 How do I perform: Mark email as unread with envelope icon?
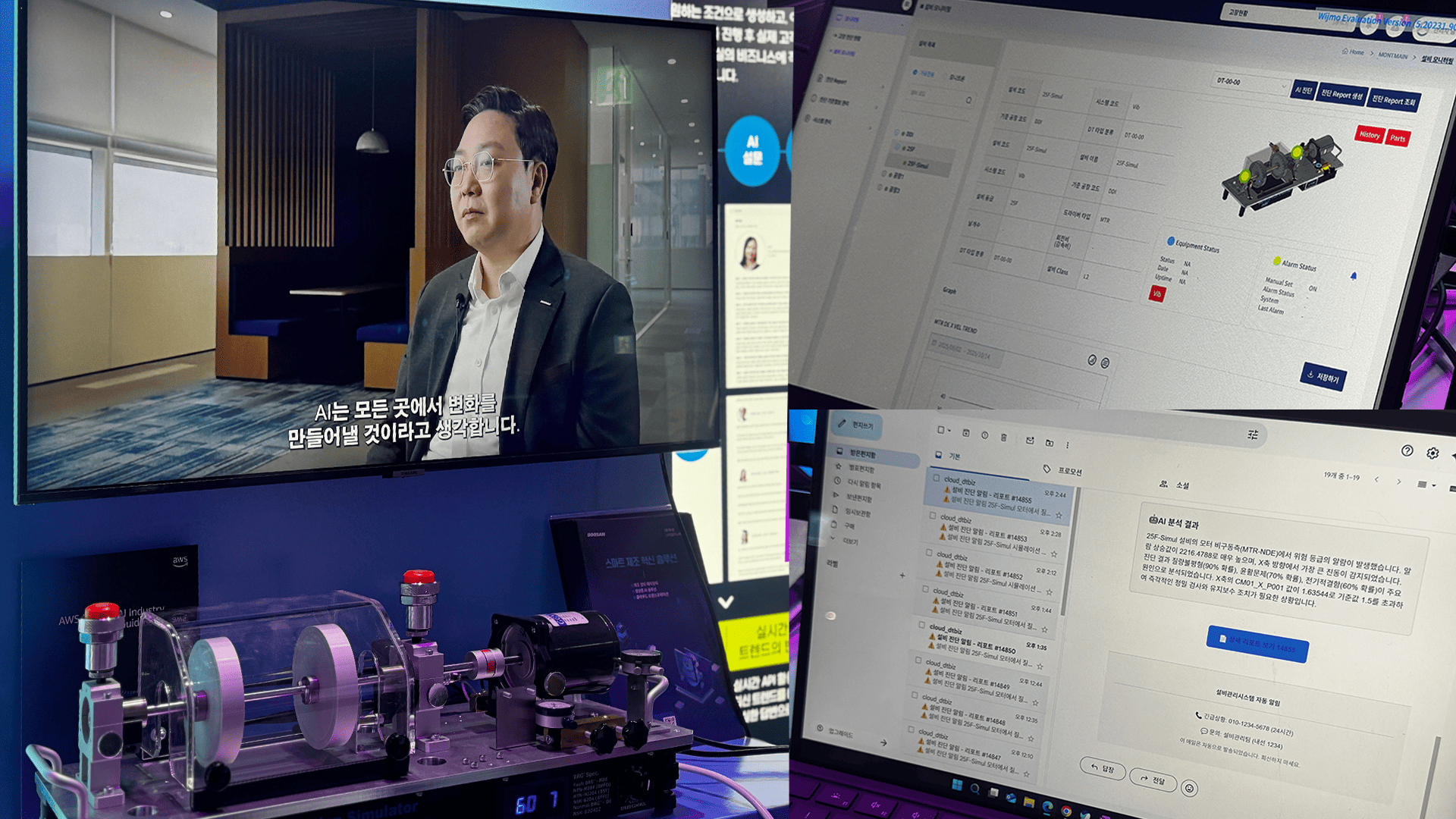(1031, 441)
